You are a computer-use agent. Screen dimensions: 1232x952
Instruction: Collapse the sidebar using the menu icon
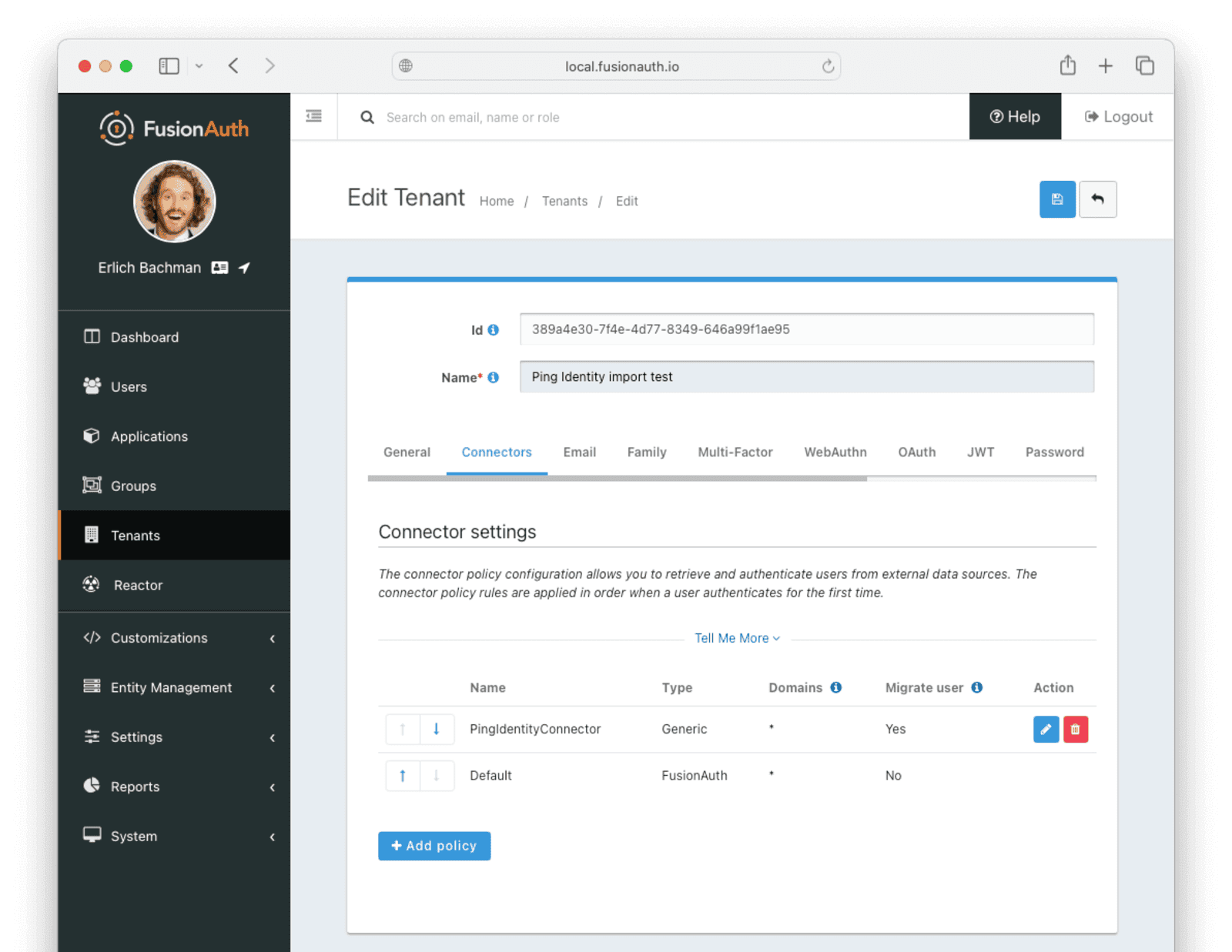tap(313, 115)
